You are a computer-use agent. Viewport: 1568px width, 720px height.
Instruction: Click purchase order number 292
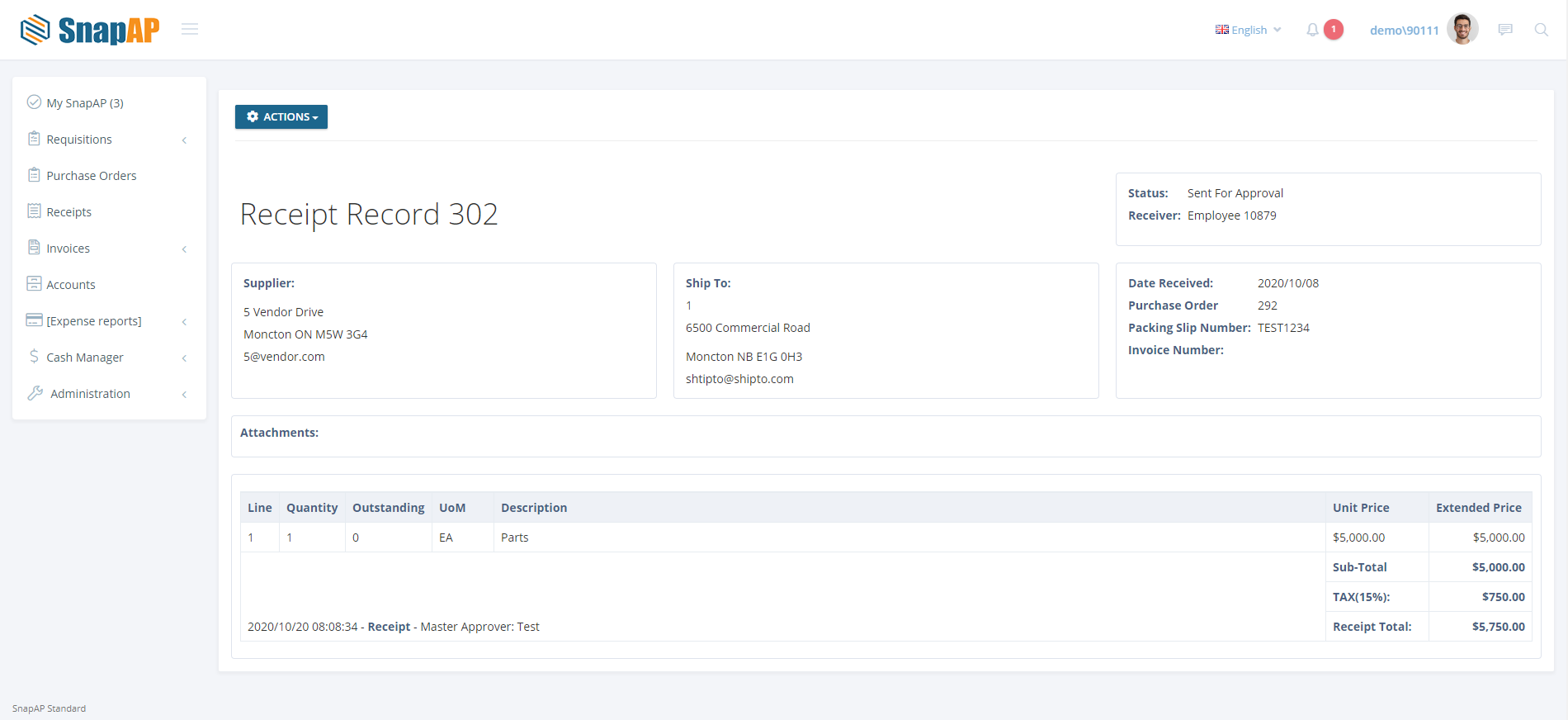point(1268,306)
